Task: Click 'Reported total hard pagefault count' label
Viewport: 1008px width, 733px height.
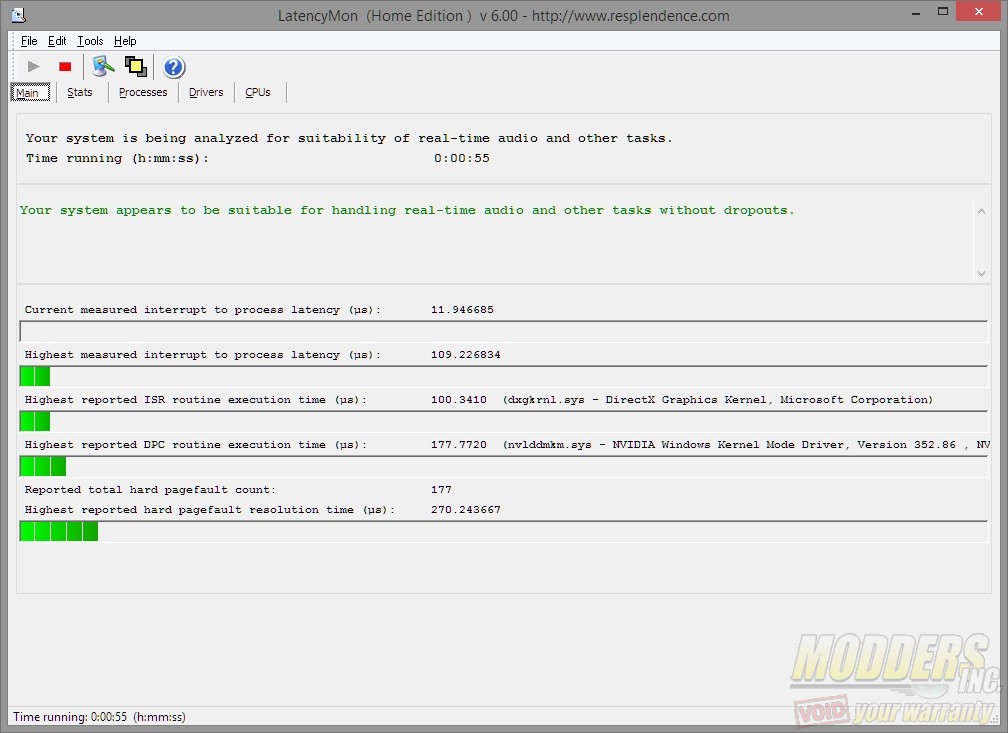Action: click(x=150, y=489)
